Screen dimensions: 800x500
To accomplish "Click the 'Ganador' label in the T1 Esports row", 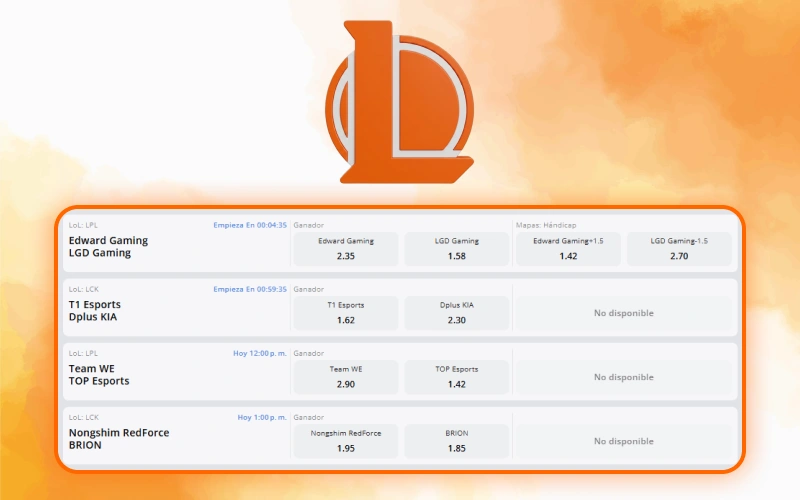I will (309, 289).
